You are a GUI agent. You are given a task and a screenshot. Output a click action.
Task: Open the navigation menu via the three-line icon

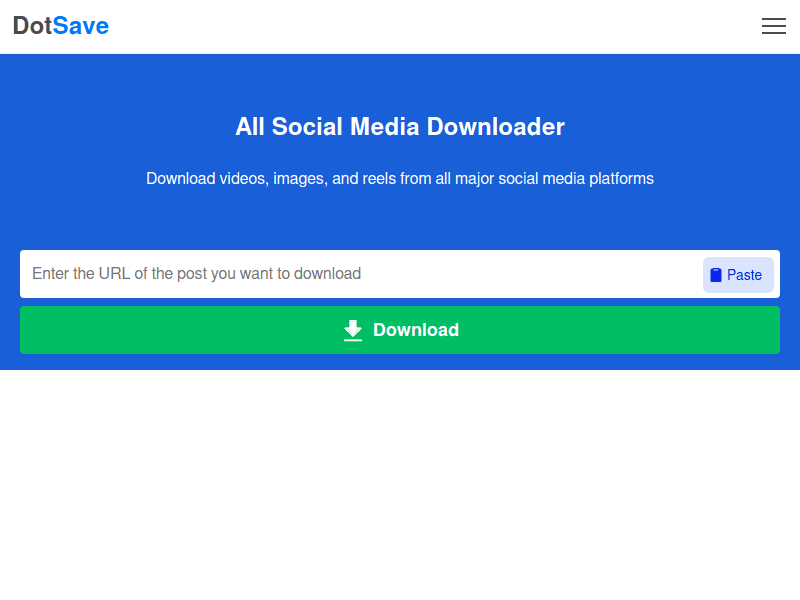(x=774, y=26)
